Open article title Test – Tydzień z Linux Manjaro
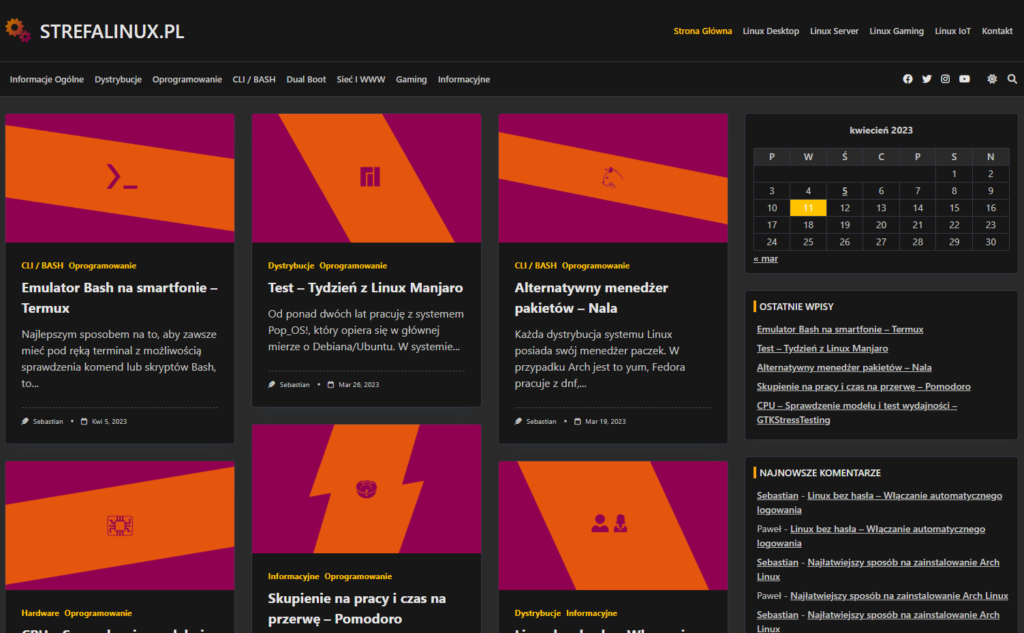 pyautogui.click(x=365, y=287)
